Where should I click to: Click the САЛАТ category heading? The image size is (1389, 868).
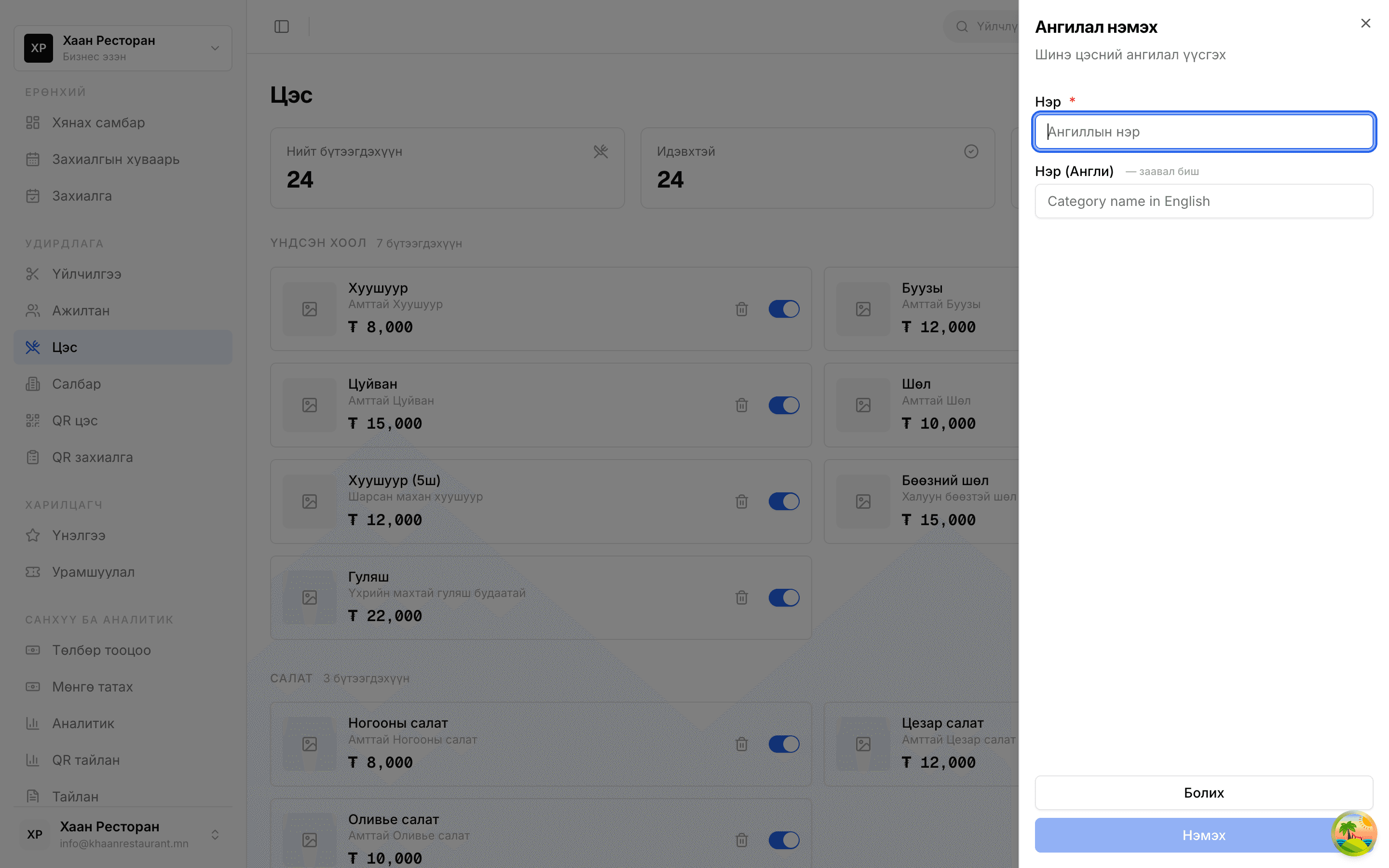click(292, 678)
